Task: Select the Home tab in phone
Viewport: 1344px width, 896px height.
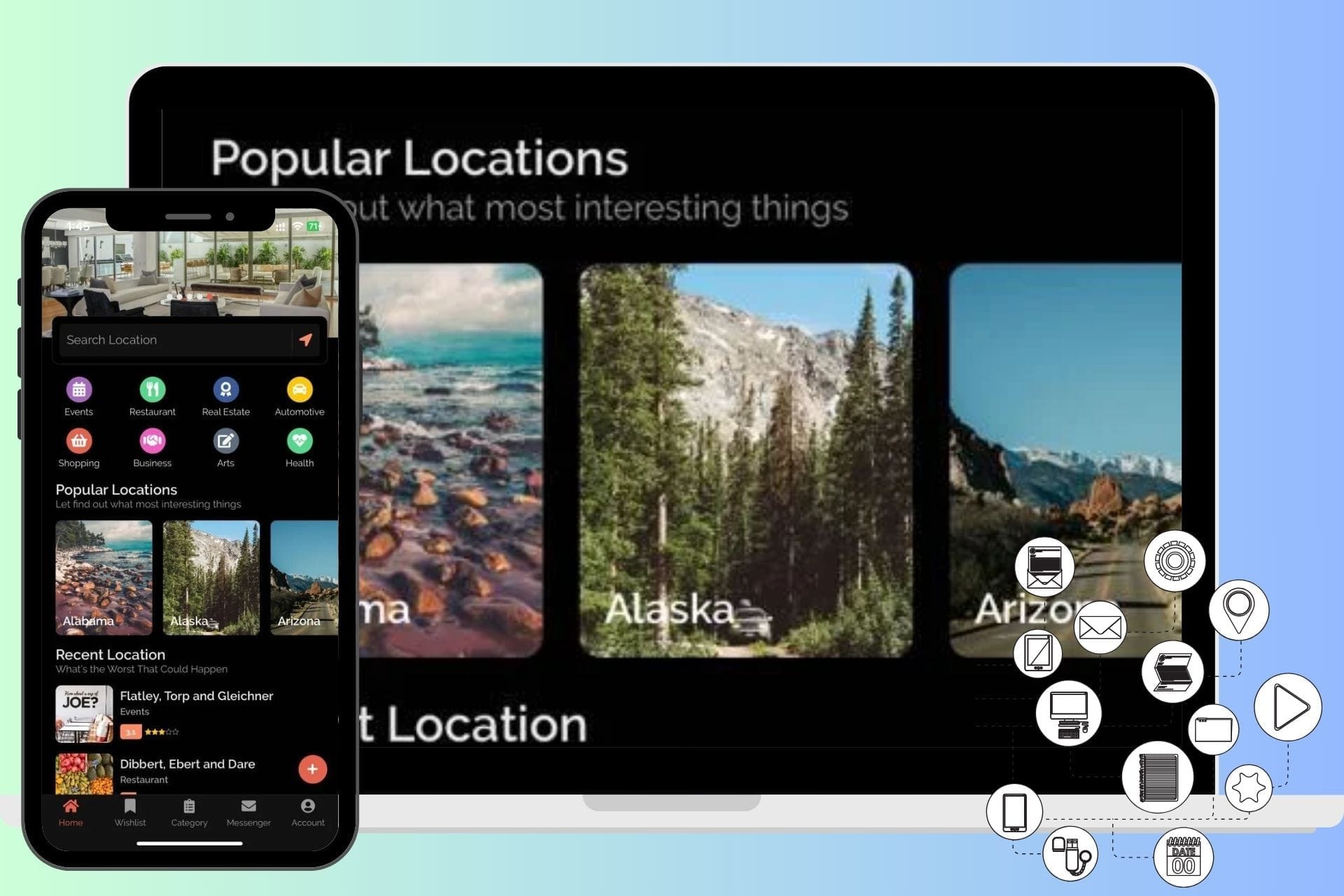Action: 71,813
